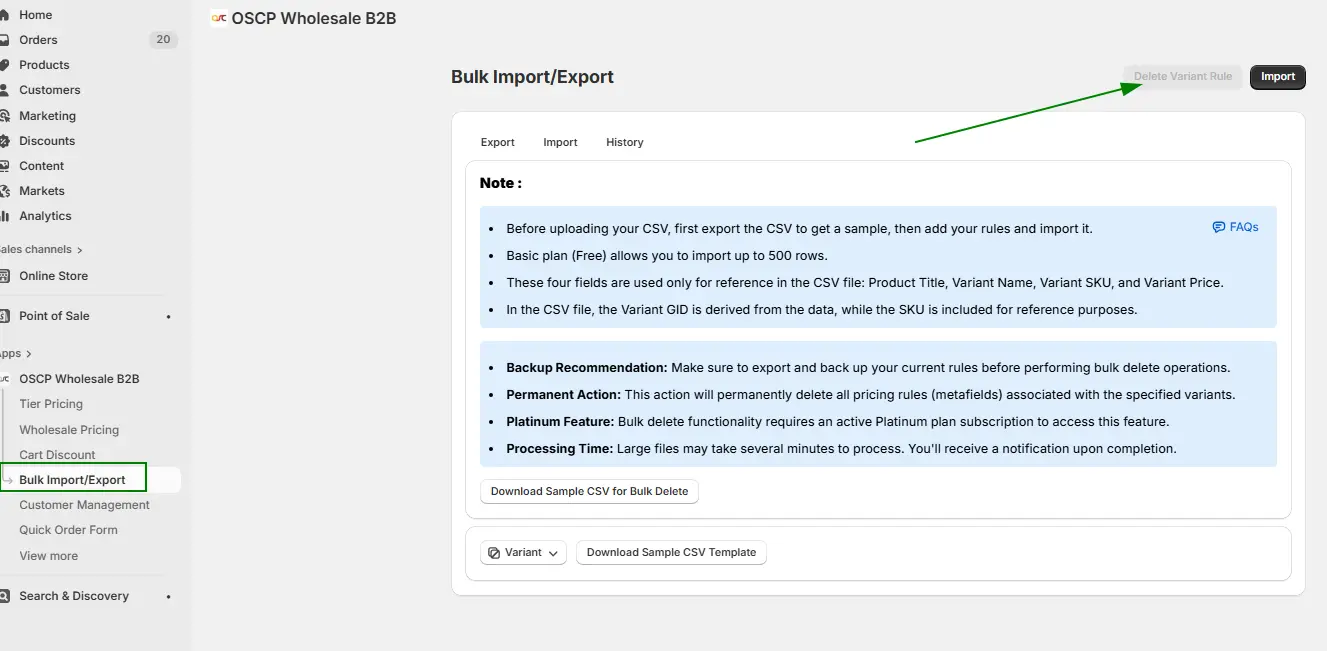
Task: Click the Home icon in sidebar
Action: point(5,15)
